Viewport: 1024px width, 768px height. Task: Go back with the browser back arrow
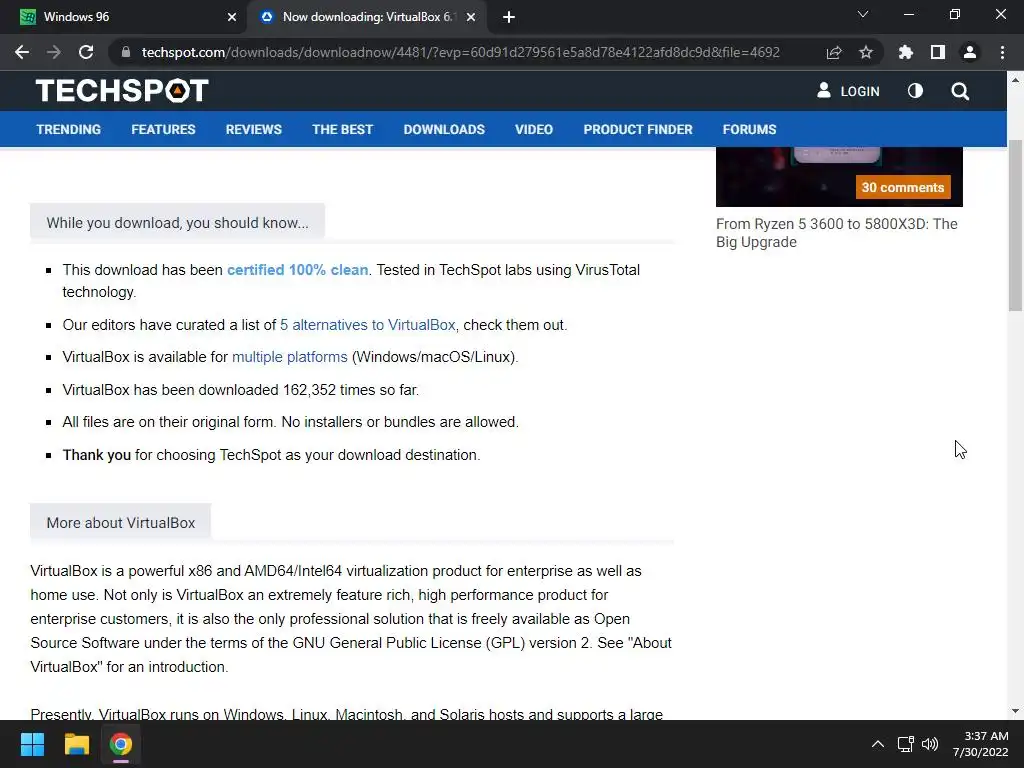pos(22,52)
